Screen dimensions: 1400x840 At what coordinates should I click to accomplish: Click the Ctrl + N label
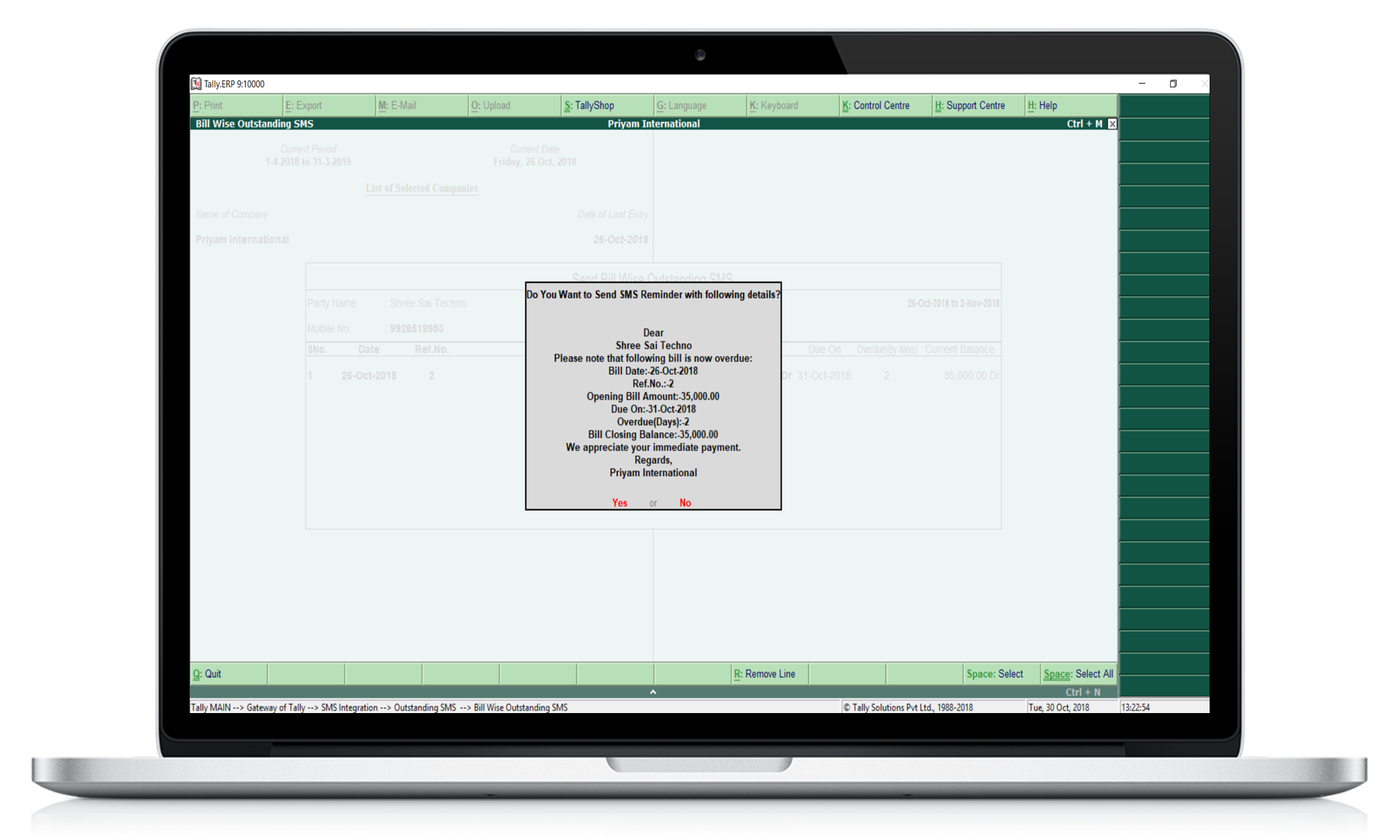[x=1083, y=692]
